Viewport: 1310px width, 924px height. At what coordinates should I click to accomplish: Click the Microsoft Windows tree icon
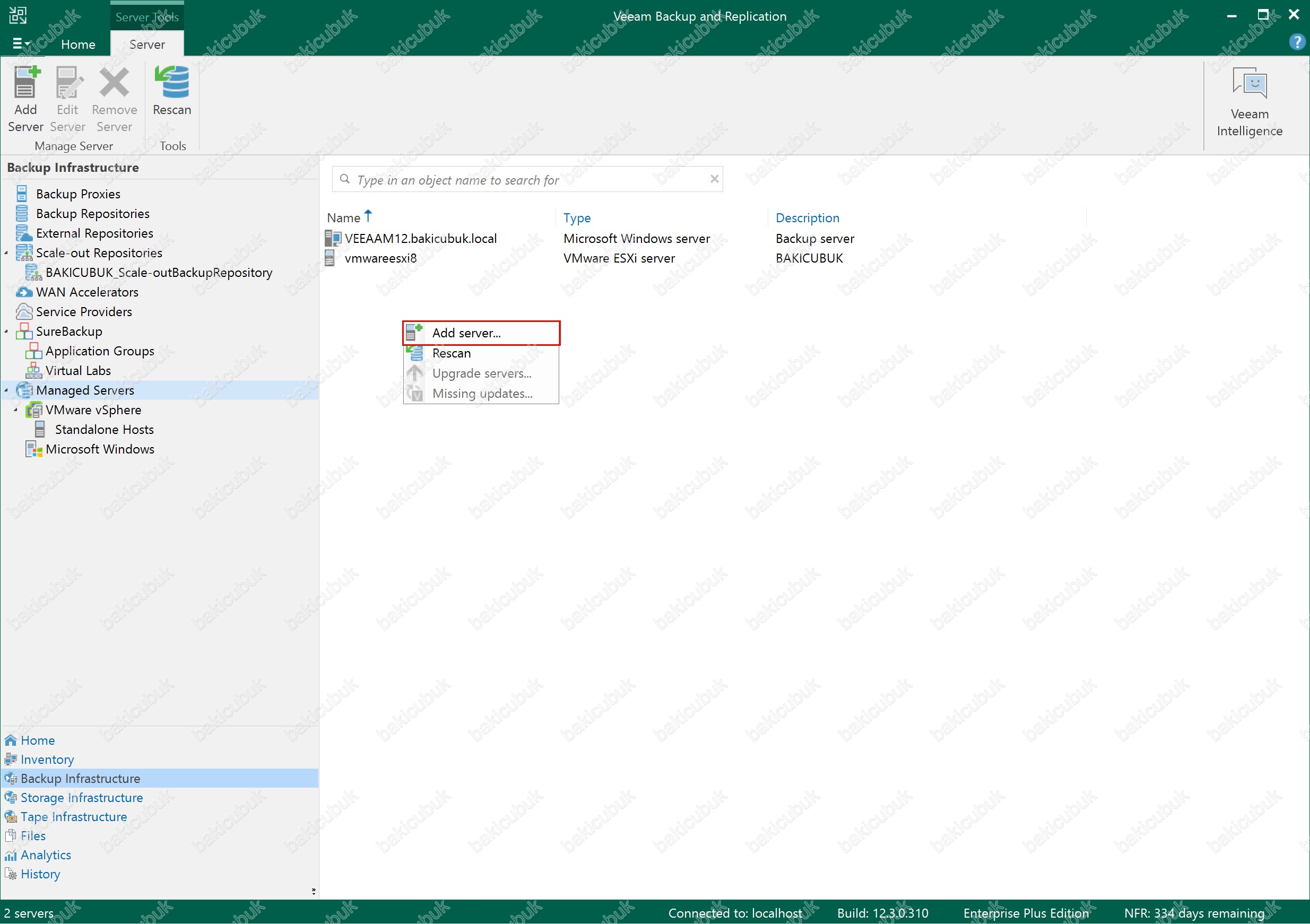[33, 449]
